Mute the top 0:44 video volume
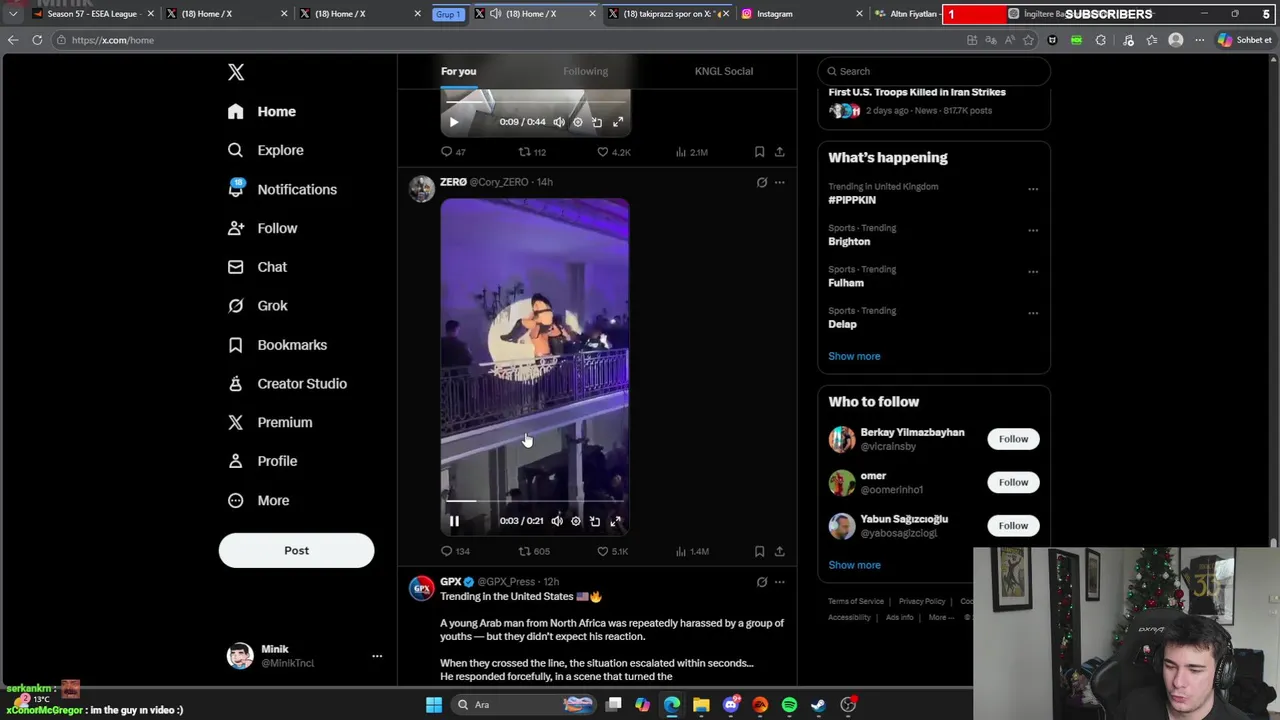Viewport: 1280px width, 720px height. tap(559, 122)
